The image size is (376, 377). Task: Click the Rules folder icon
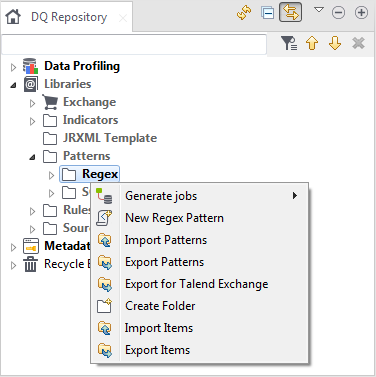point(50,210)
